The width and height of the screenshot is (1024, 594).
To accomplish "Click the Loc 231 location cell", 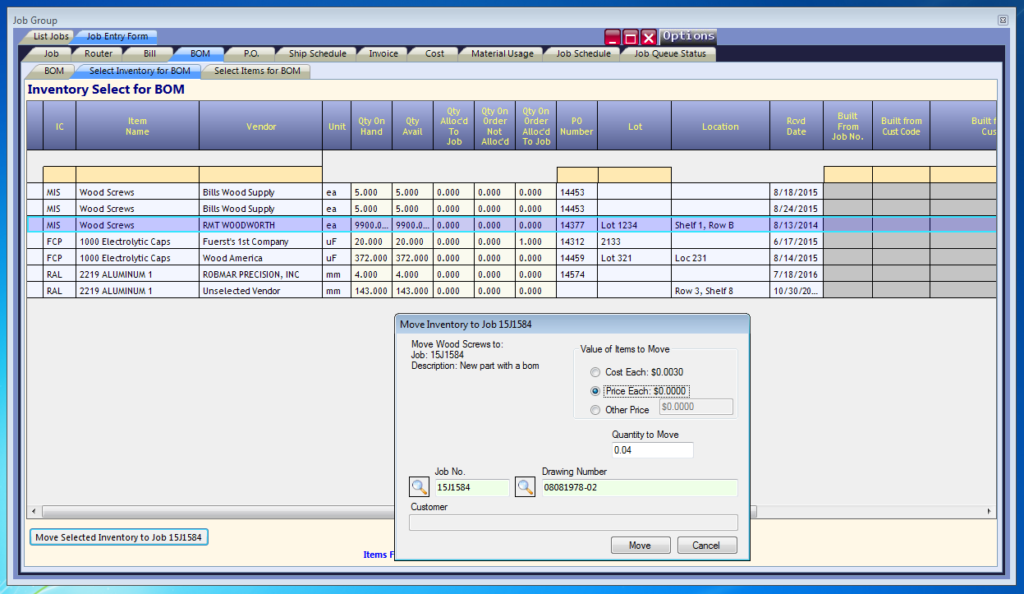I will pyautogui.click(x=720, y=258).
